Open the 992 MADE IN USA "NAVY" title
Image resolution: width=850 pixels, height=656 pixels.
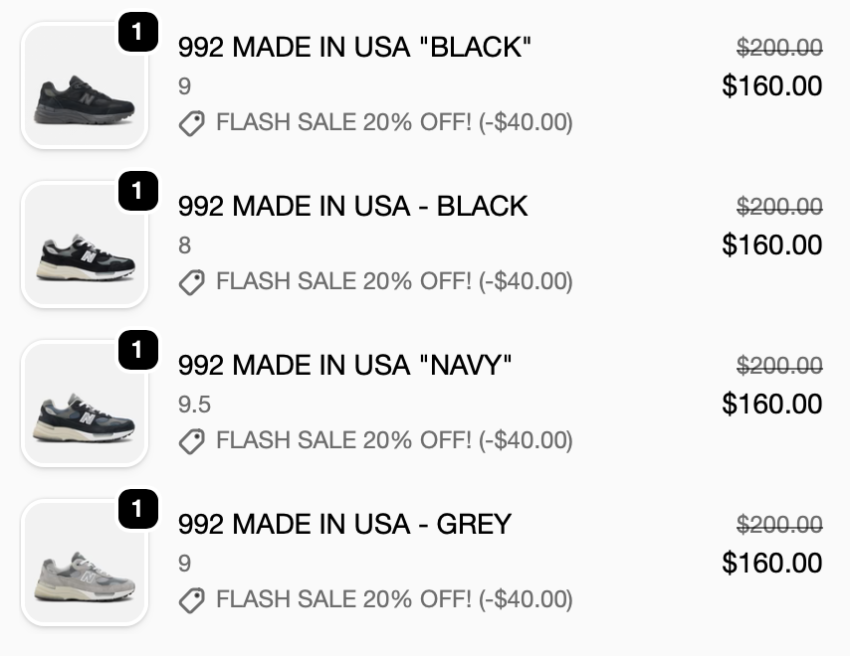pyautogui.click(x=344, y=365)
